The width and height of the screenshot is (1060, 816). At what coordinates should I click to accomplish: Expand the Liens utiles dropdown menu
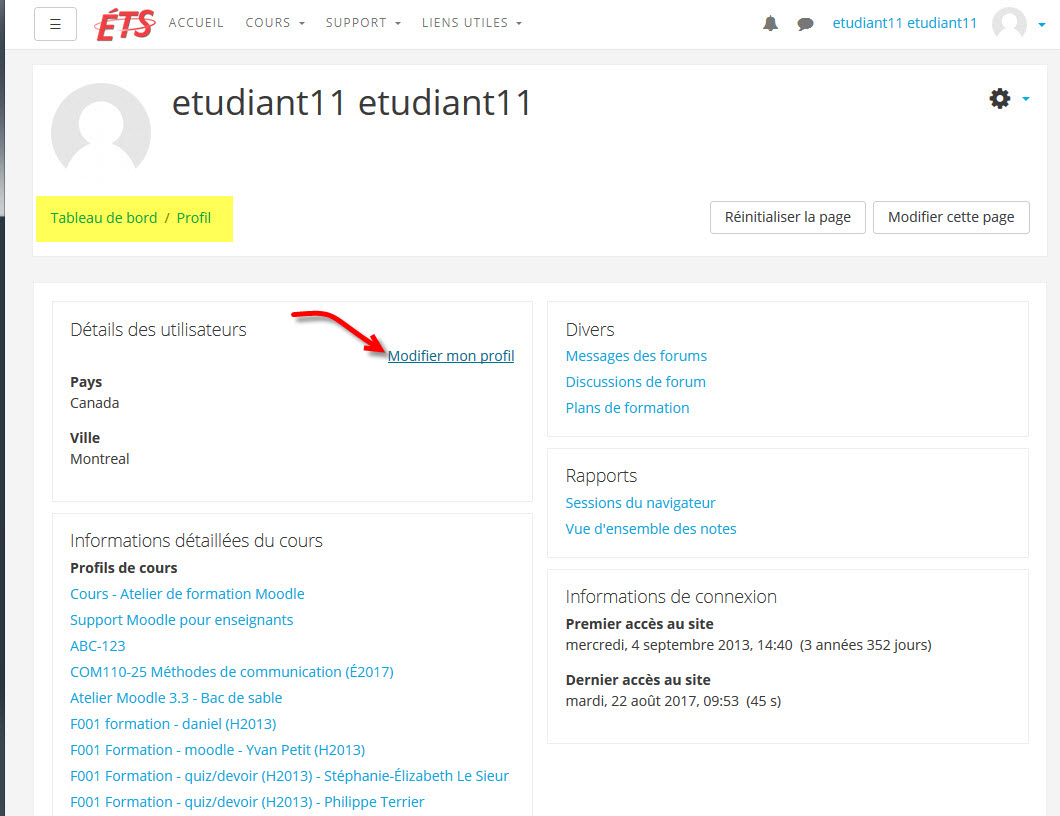[x=471, y=23]
